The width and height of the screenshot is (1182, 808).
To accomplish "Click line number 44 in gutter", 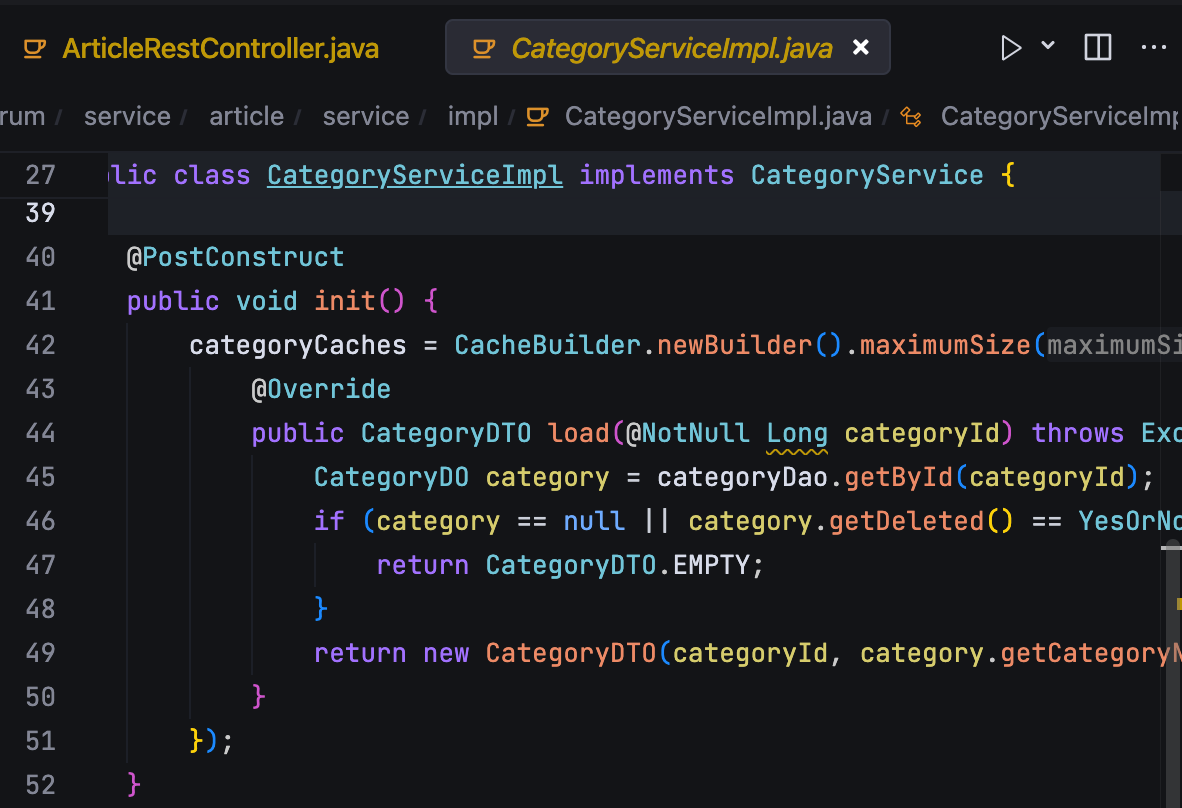I will (41, 433).
